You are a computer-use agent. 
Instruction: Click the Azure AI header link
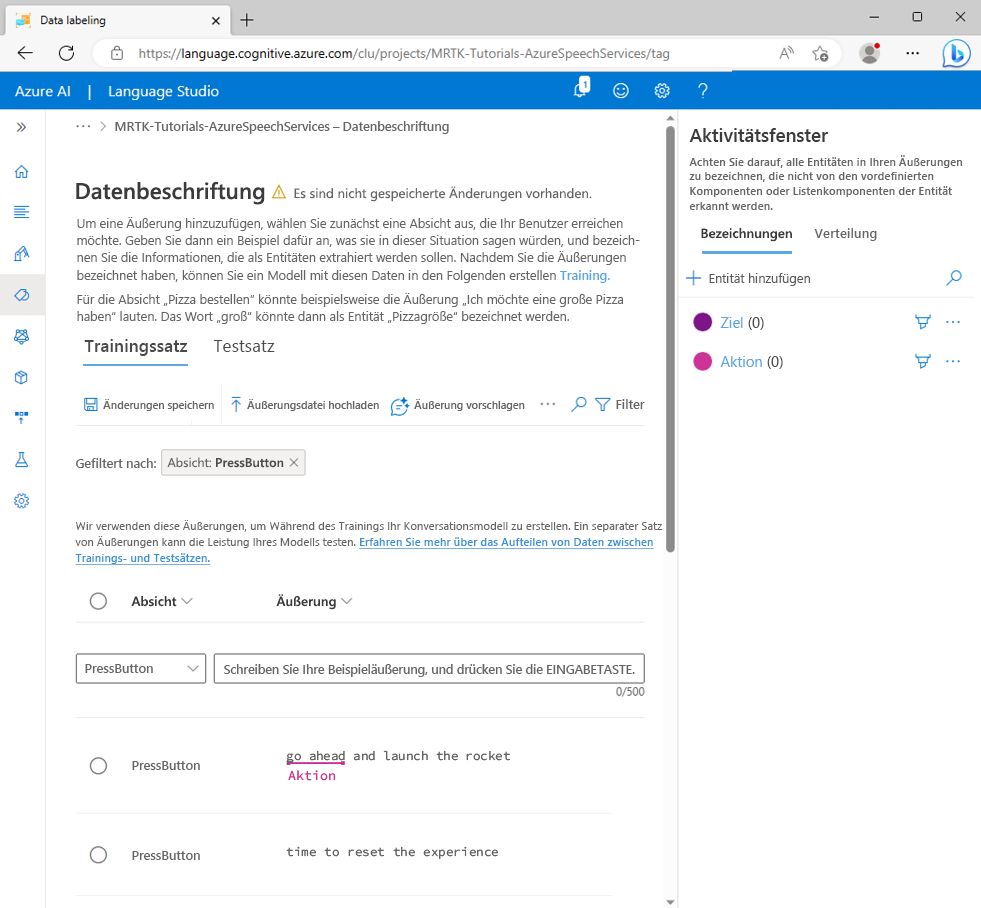(43, 91)
